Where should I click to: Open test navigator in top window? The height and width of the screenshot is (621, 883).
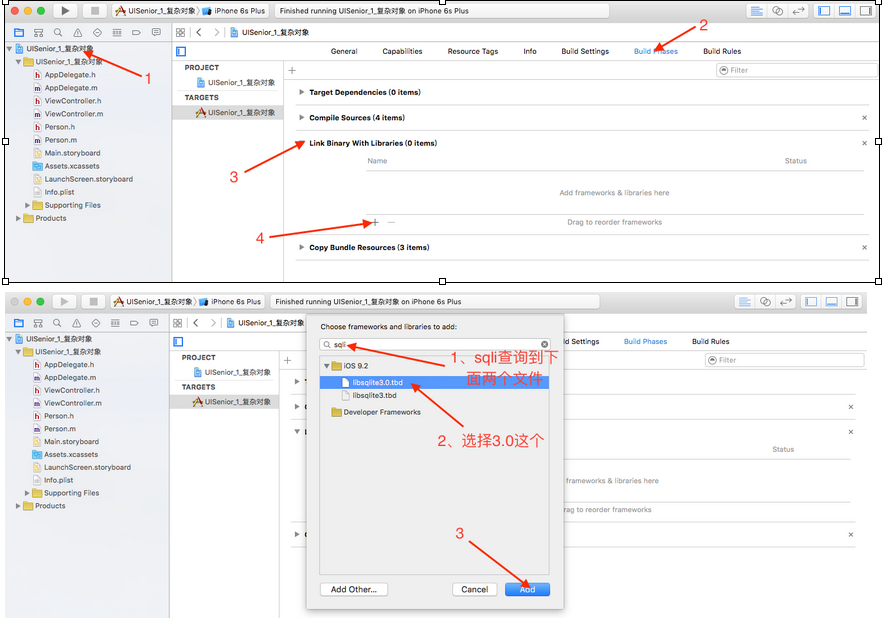click(97, 33)
